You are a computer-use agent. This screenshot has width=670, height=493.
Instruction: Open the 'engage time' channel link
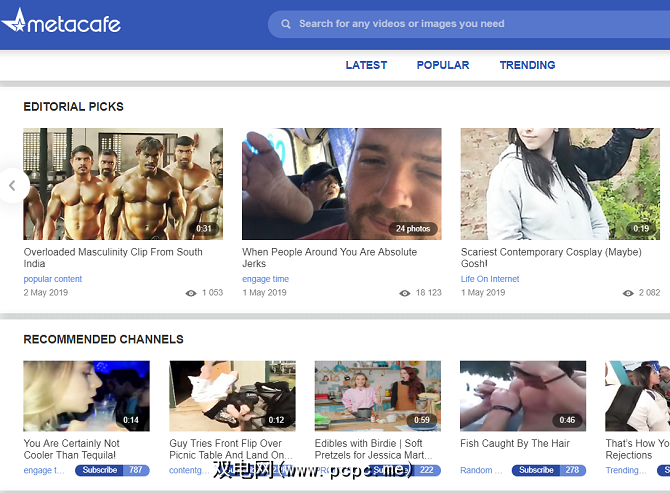click(x=265, y=279)
